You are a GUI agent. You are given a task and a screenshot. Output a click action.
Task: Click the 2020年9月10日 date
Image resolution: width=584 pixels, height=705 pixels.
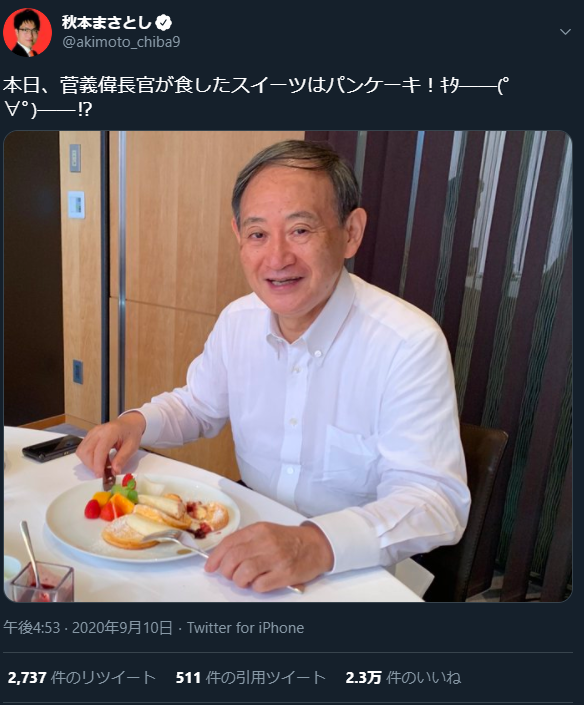(122, 628)
